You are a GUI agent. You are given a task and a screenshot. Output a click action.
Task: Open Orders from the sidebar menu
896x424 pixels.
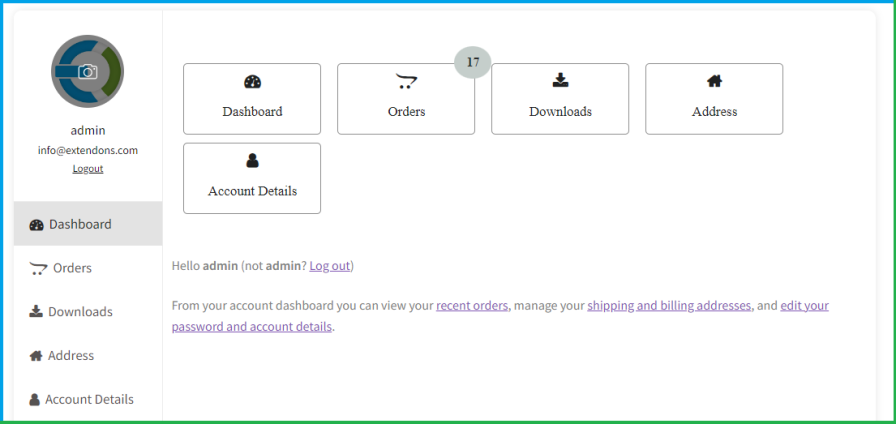pos(72,268)
